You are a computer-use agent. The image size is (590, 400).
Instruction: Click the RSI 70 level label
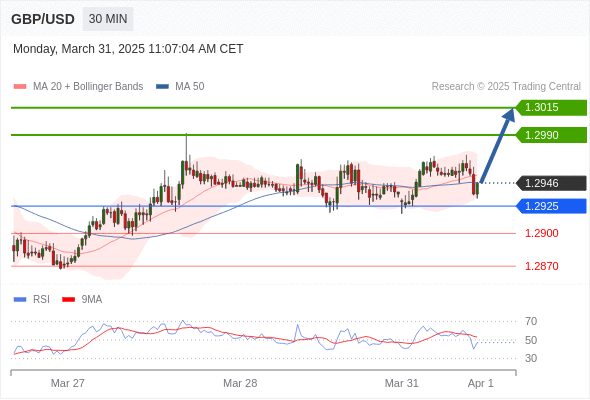(x=531, y=321)
